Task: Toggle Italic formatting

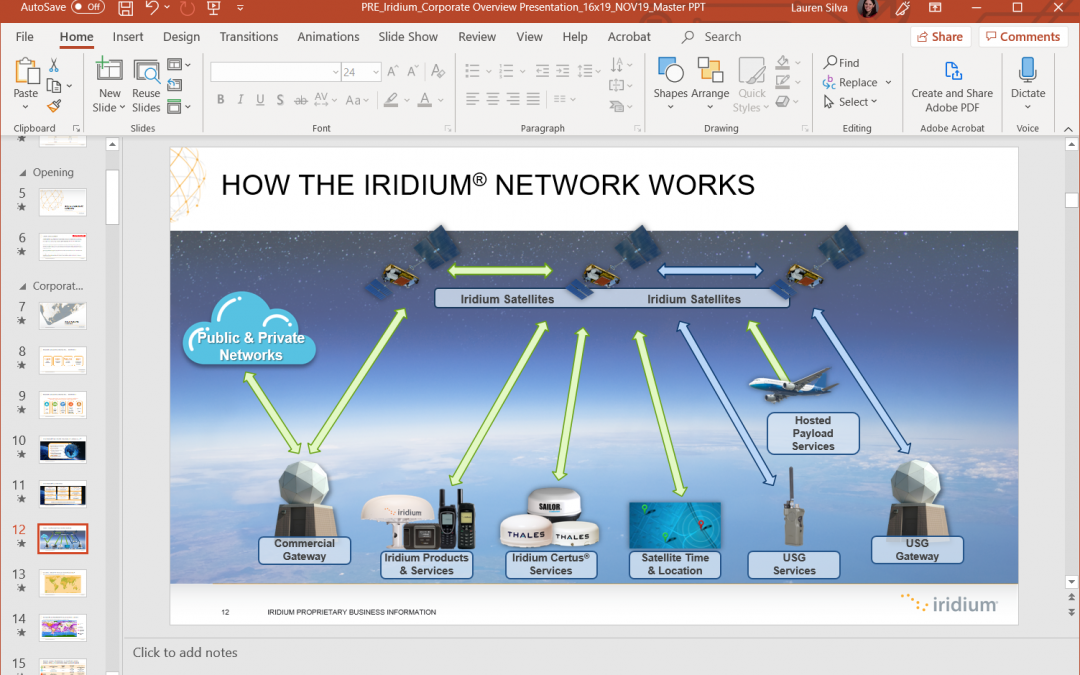Action: coord(240,100)
